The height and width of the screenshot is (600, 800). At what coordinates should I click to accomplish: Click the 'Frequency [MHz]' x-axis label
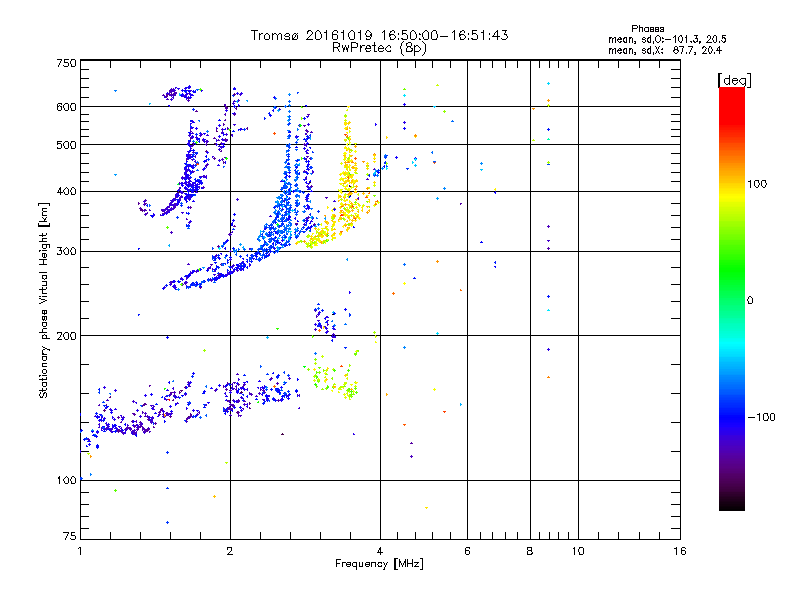[x=379, y=564]
